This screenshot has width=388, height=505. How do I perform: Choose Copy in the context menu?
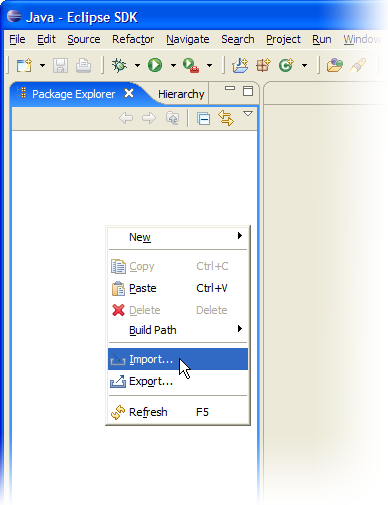tap(178, 266)
